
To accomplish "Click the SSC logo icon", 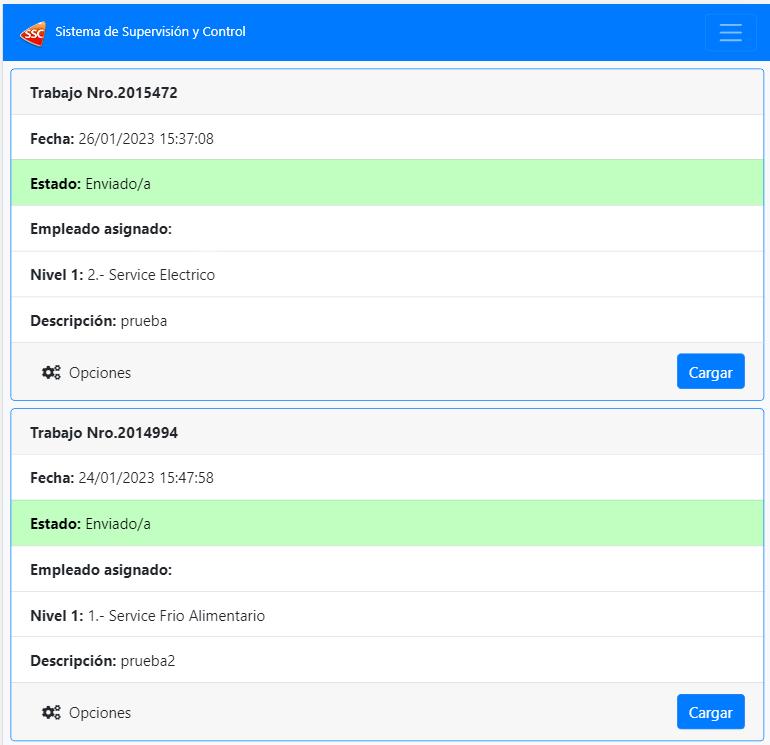I will click(x=32, y=32).
